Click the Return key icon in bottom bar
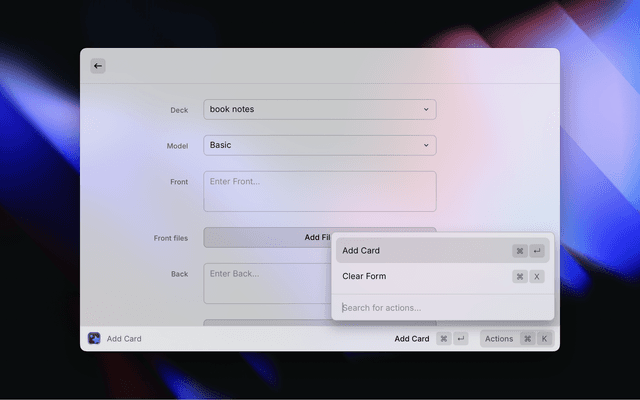Viewport: 640px width, 400px height. click(x=460, y=339)
